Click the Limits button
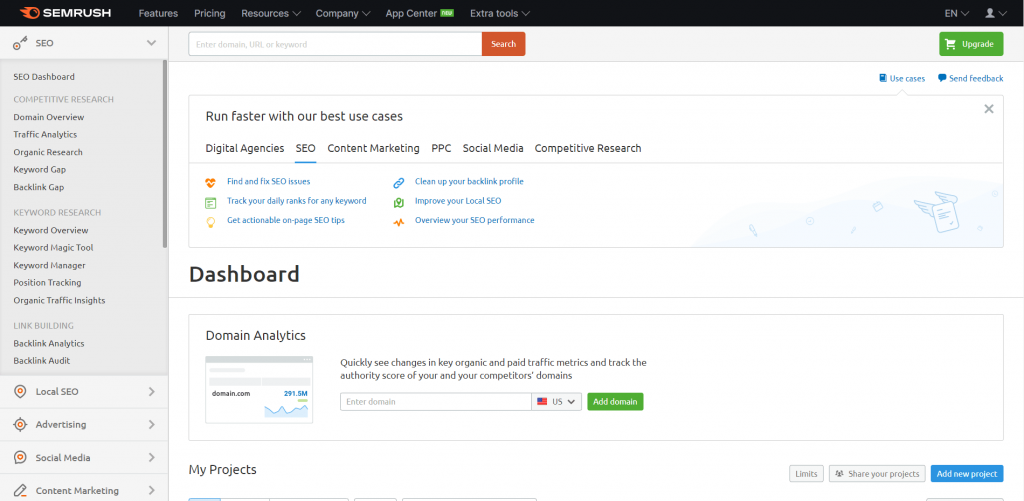This screenshot has height=501, width=1024. [807, 474]
